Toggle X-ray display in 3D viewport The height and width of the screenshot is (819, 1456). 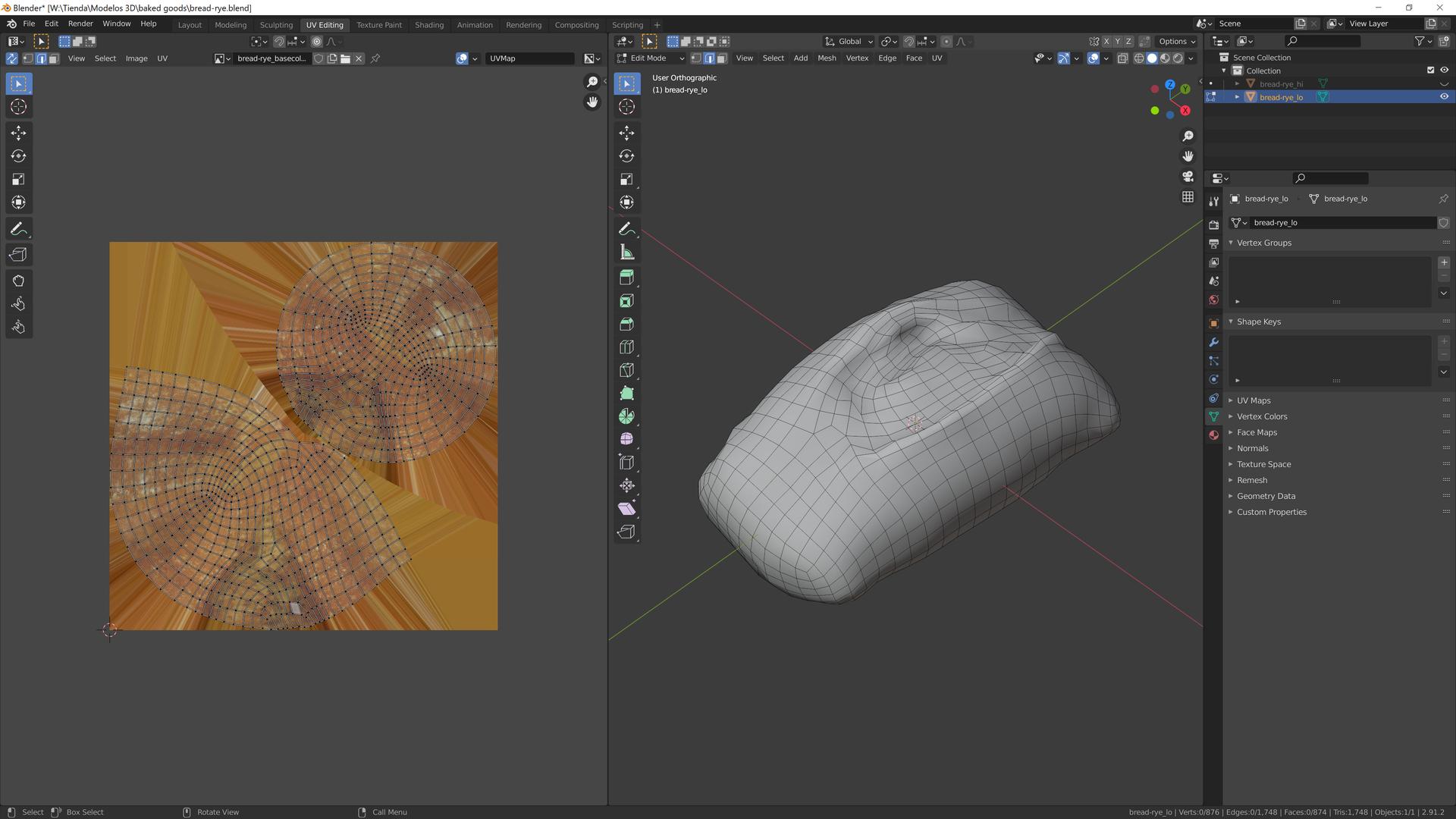tap(1123, 58)
